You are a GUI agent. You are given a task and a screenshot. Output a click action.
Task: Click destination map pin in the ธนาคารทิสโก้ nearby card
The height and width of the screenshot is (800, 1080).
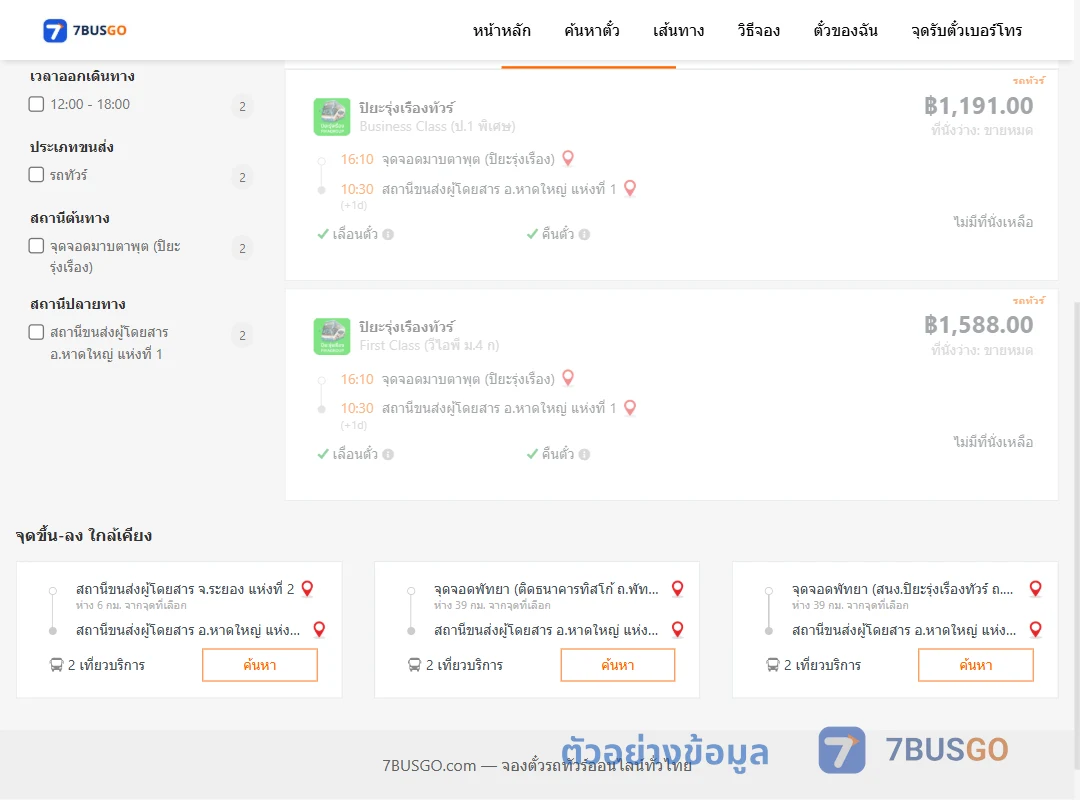[678, 628]
